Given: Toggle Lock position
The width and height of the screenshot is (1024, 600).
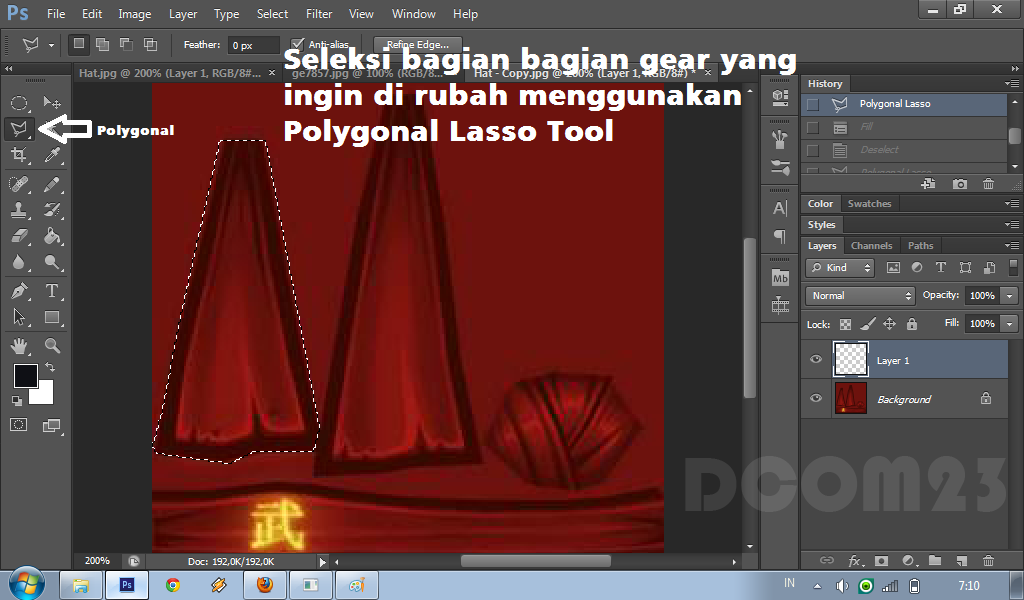Looking at the screenshot, I should coord(889,324).
